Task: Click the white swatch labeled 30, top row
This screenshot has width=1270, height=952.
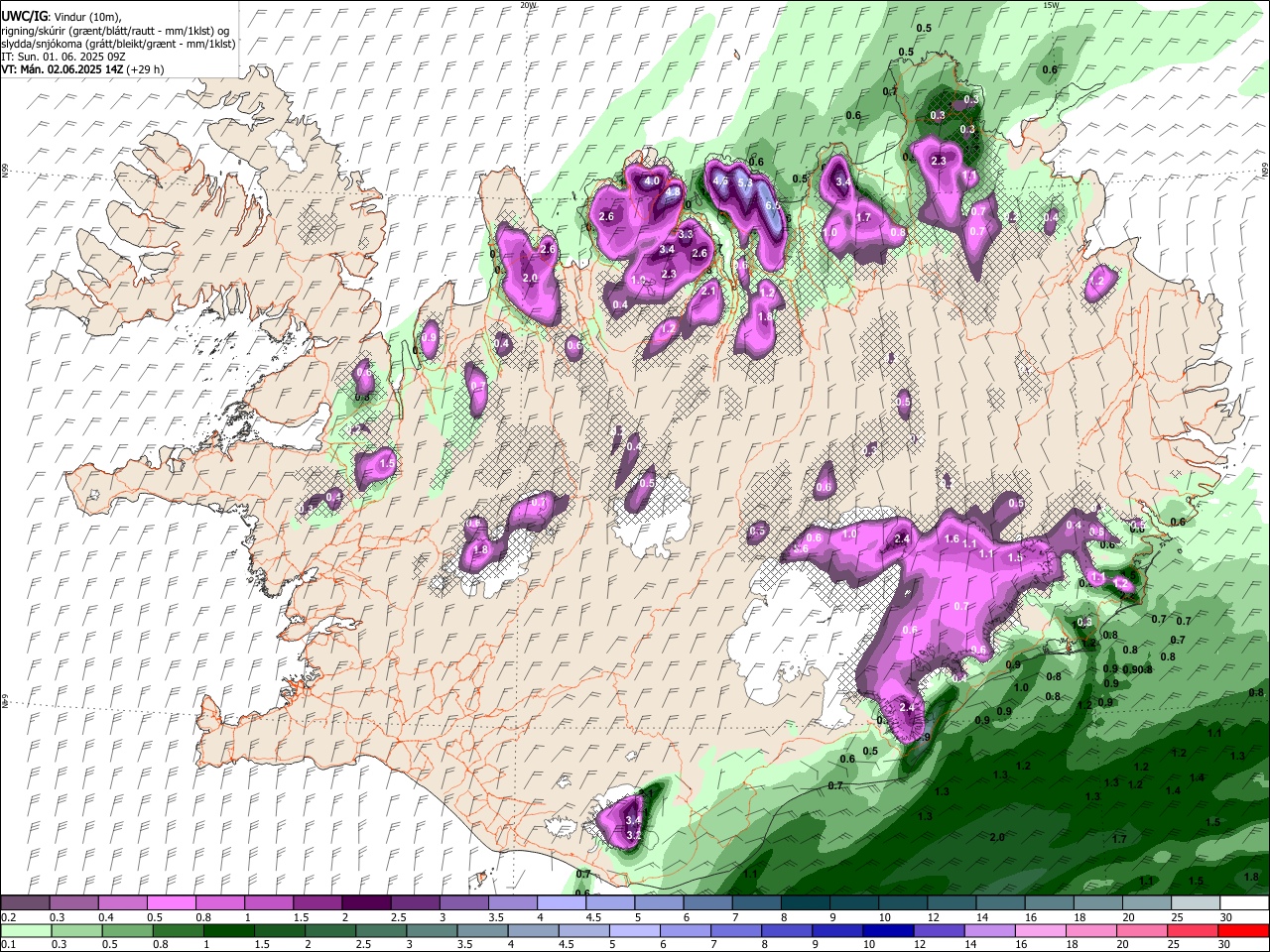Action: click(x=1244, y=902)
